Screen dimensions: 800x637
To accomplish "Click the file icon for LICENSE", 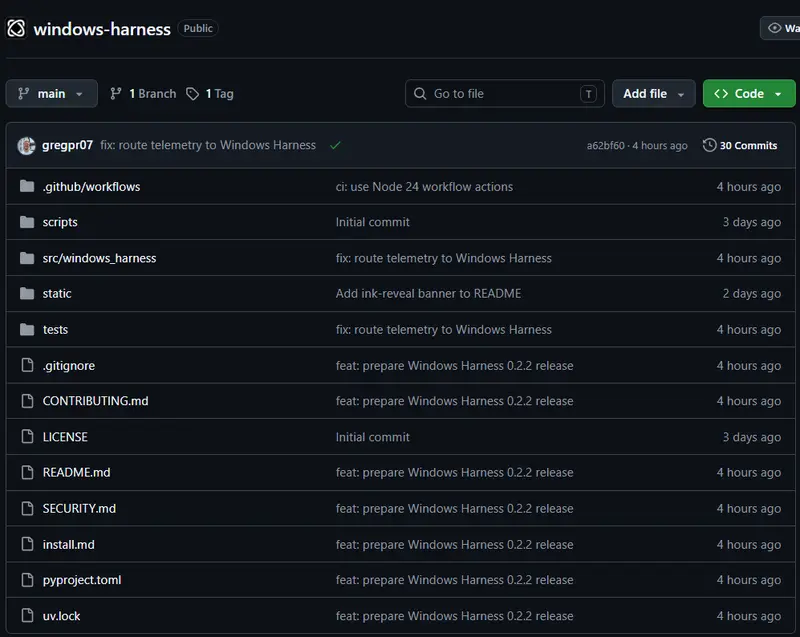I will [27, 437].
